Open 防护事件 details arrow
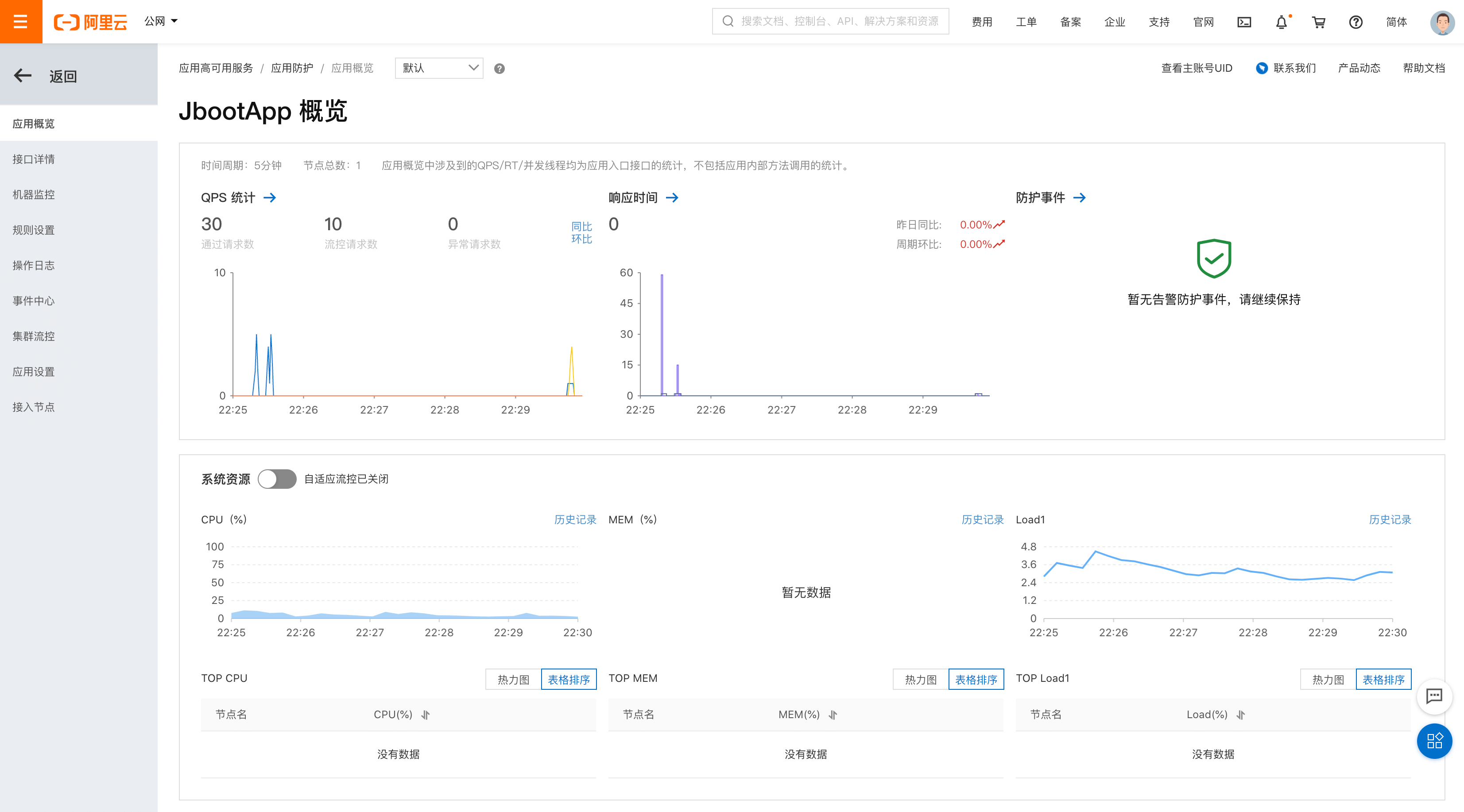 (x=1079, y=198)
